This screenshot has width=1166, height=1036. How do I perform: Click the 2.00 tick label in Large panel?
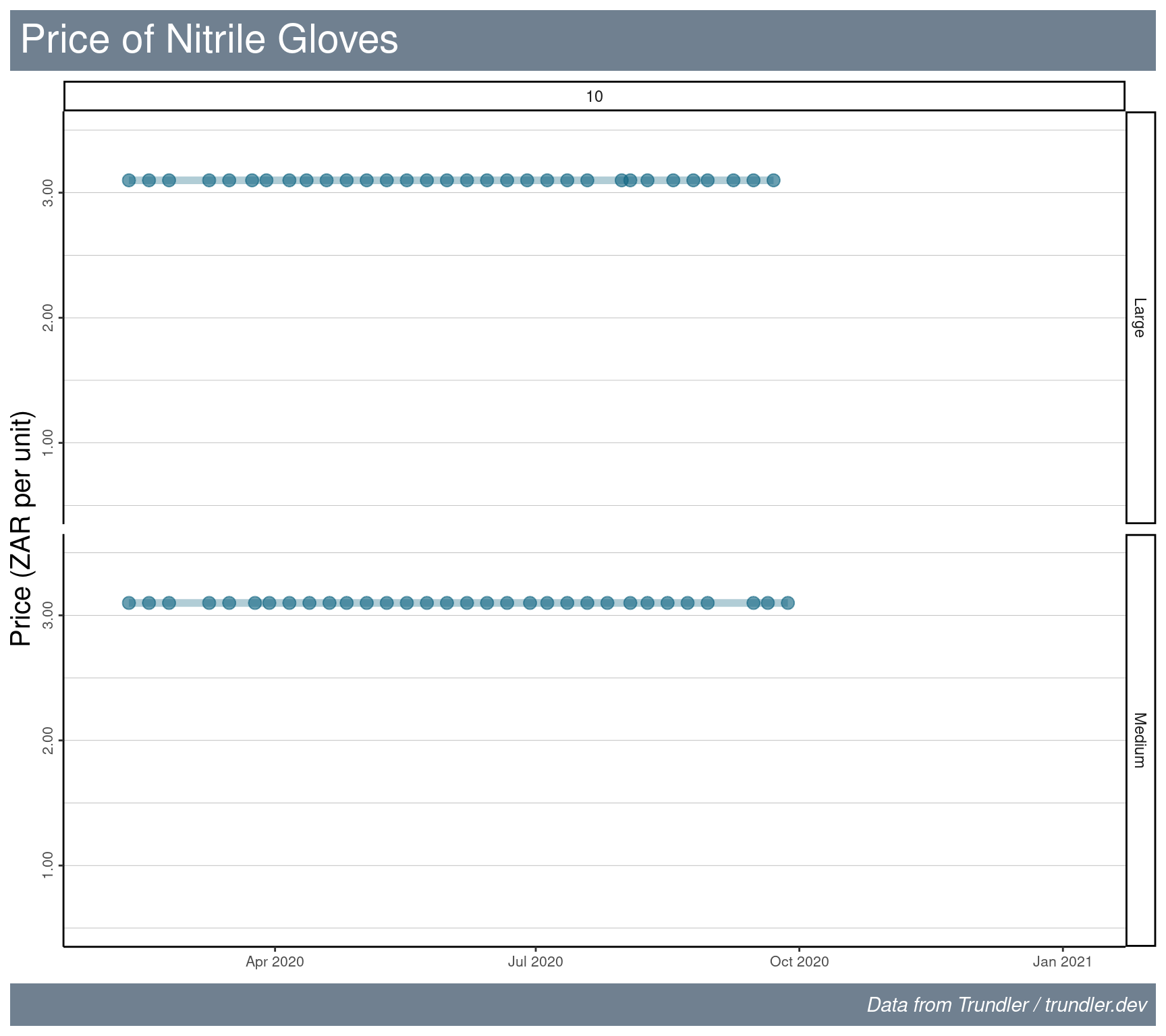pyautogui.click(x=48, y=318)
